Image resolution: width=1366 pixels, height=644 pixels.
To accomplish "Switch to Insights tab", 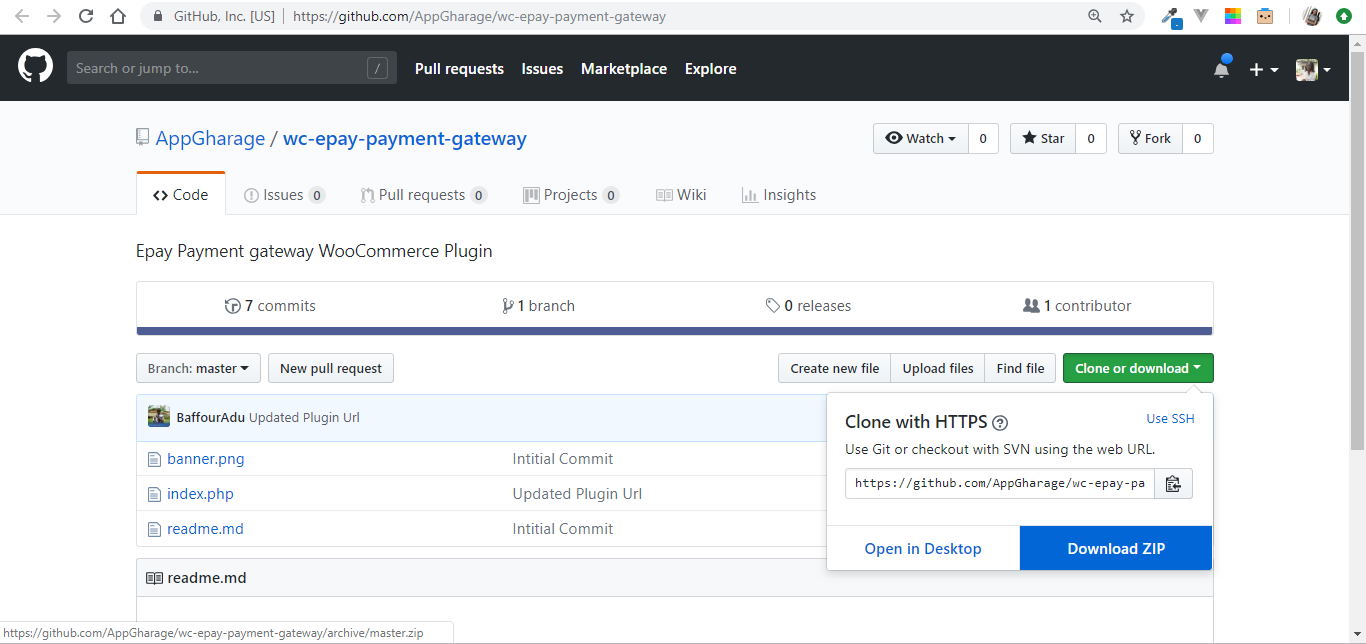I will pos(779,194).
